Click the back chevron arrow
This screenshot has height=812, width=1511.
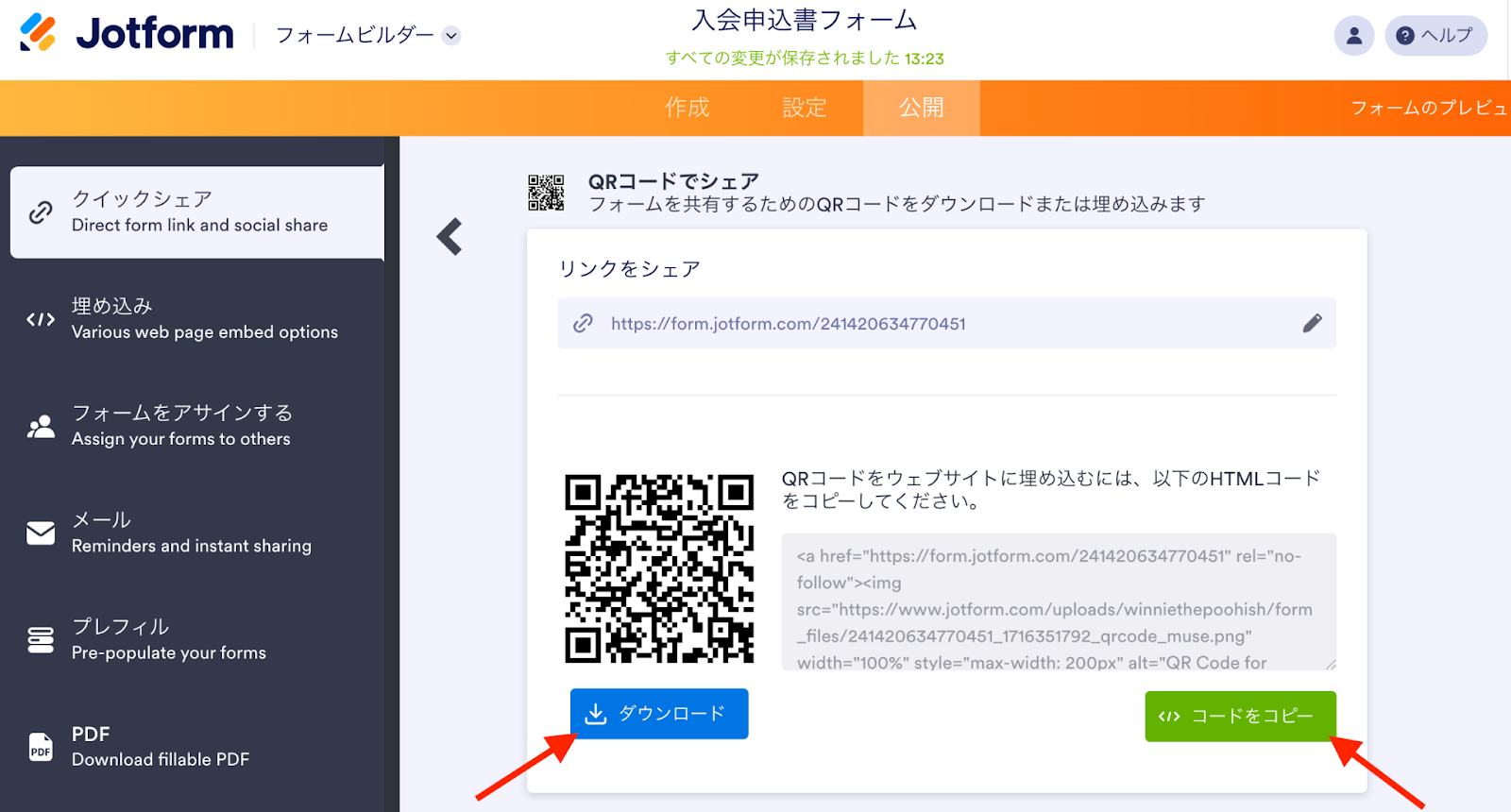pos(450,237)
